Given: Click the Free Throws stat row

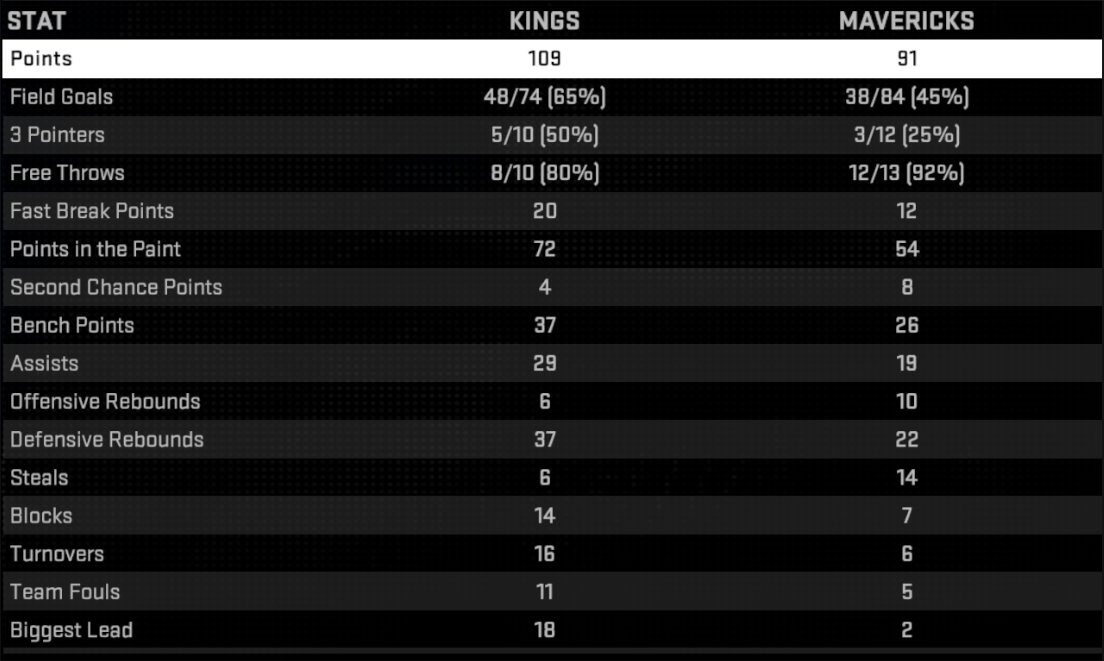Looking at the screenshot, I should (552, 173).
